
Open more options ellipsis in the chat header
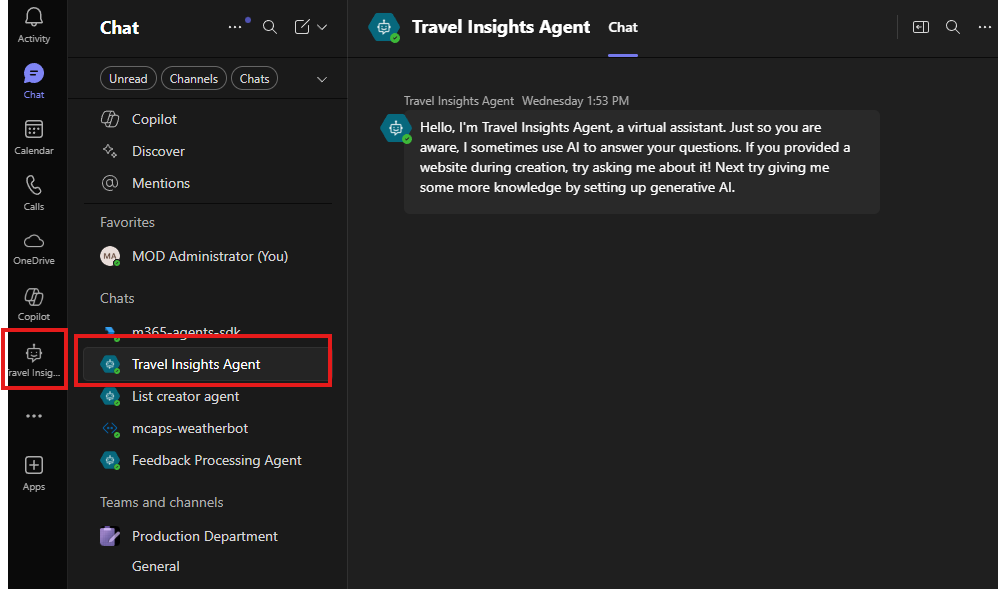click(x=985, y=27)
